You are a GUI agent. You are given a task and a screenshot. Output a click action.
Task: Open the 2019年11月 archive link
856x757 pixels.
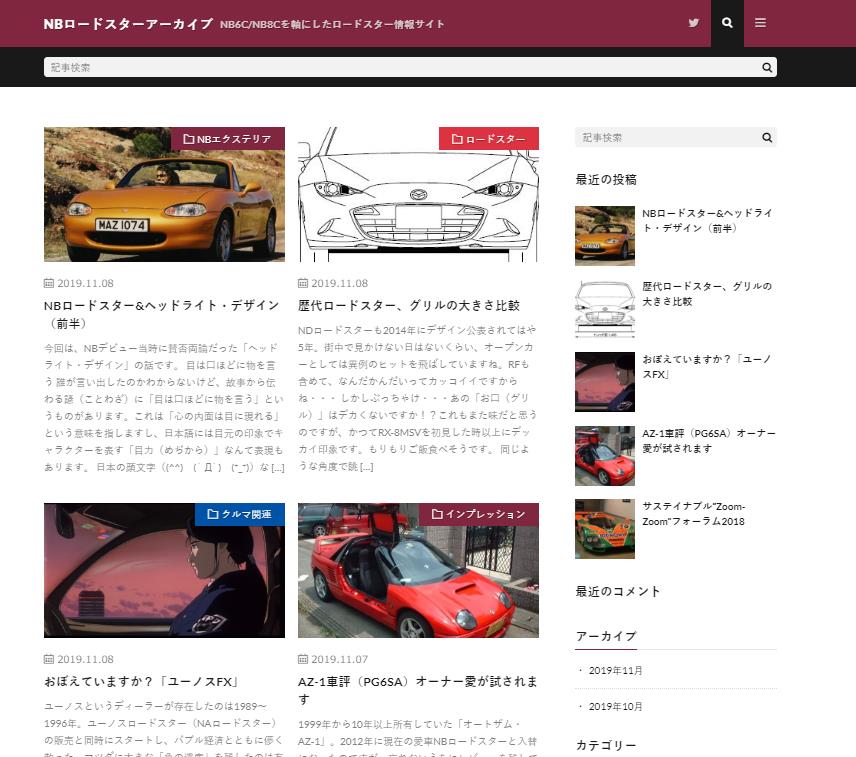615,671
